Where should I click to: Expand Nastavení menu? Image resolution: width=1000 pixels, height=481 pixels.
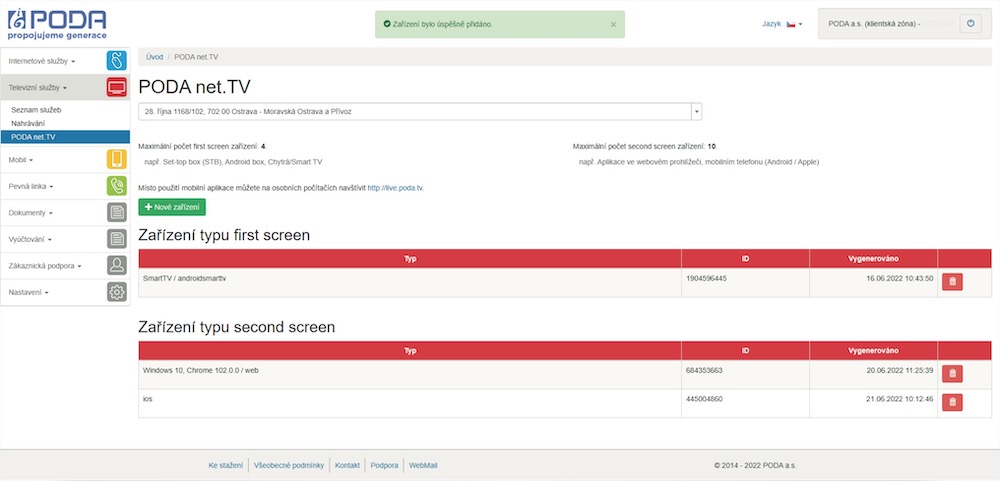[29, 292]
